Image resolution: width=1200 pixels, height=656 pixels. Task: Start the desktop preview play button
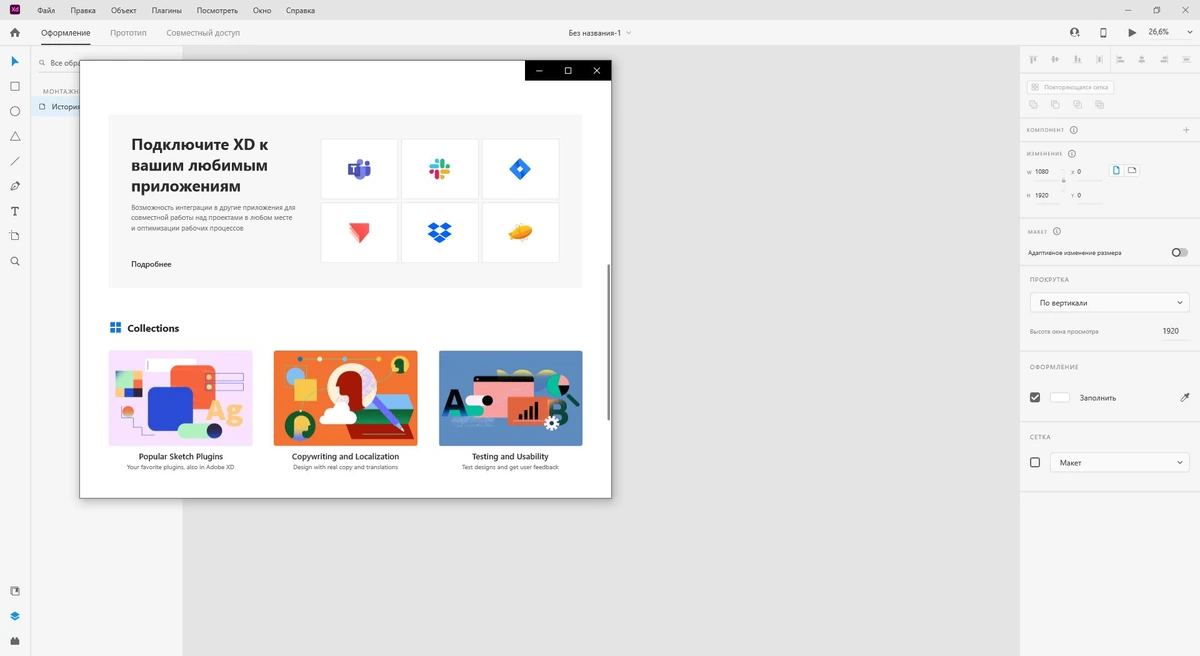click(1132, 33)
